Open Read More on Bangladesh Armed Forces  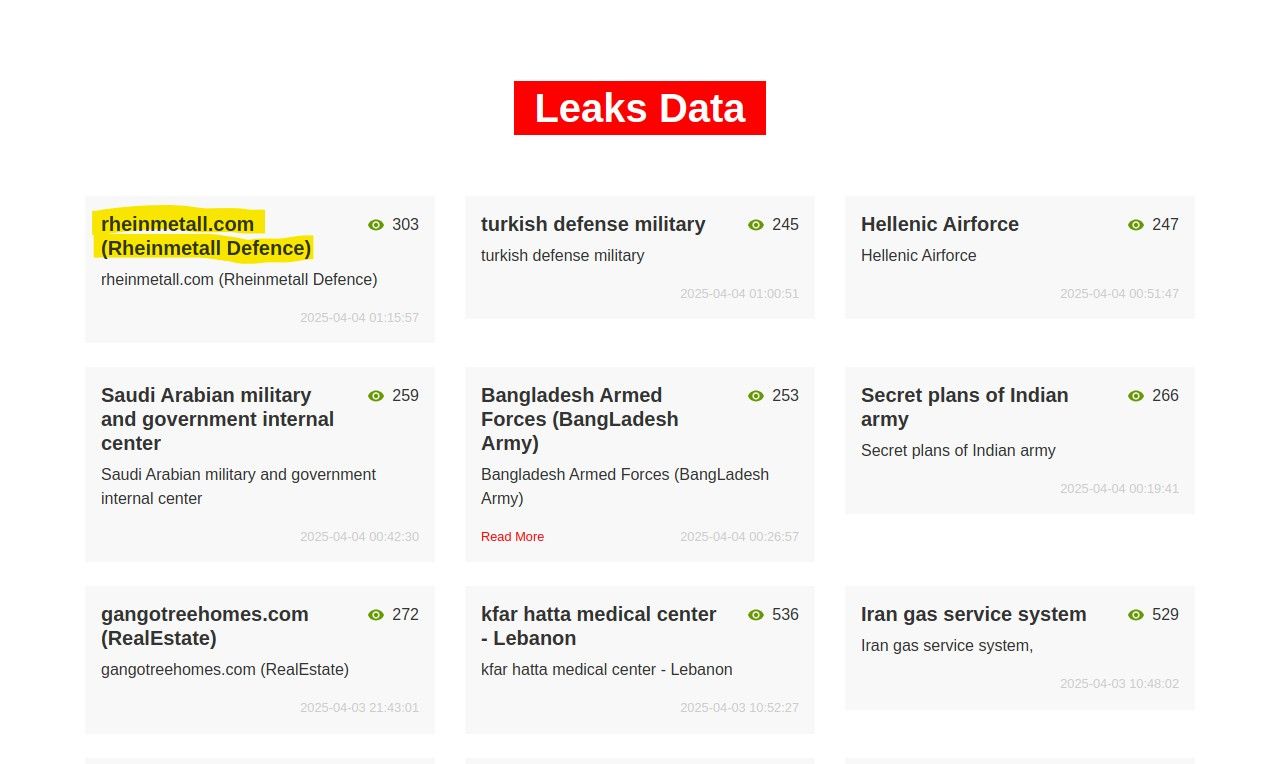pyautogui.click(x=512, y=537)
